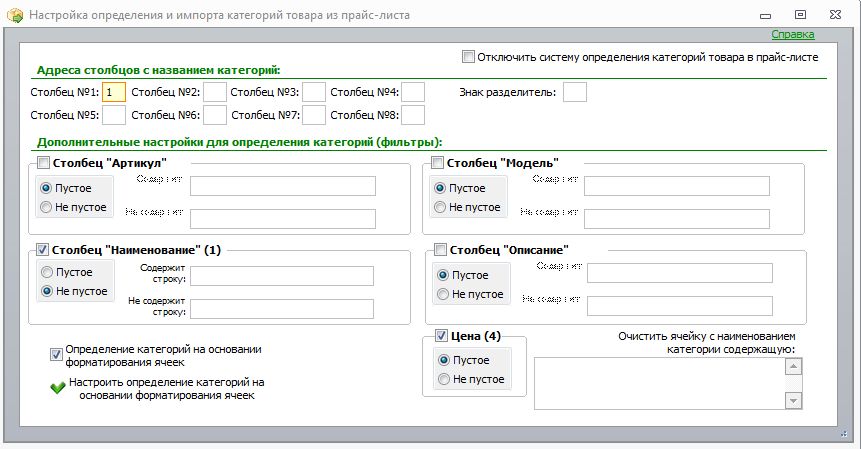Click the Столбец №5 input field
Viewport: 861px width, 449px height.
(114, 115)
